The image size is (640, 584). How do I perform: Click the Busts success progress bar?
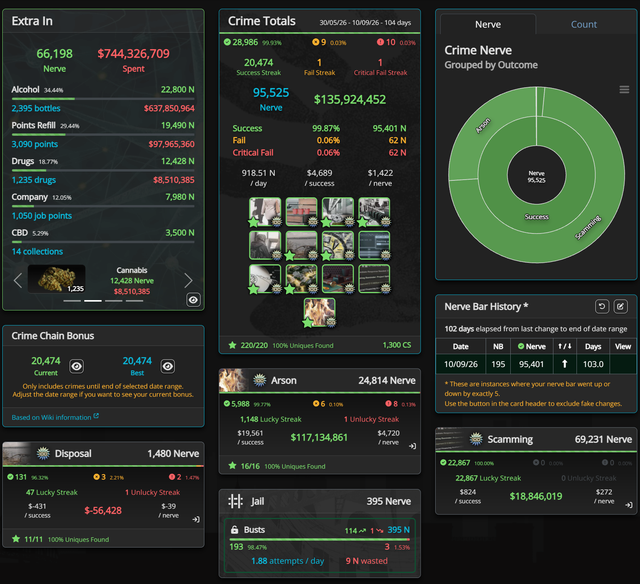click(320, 539)
